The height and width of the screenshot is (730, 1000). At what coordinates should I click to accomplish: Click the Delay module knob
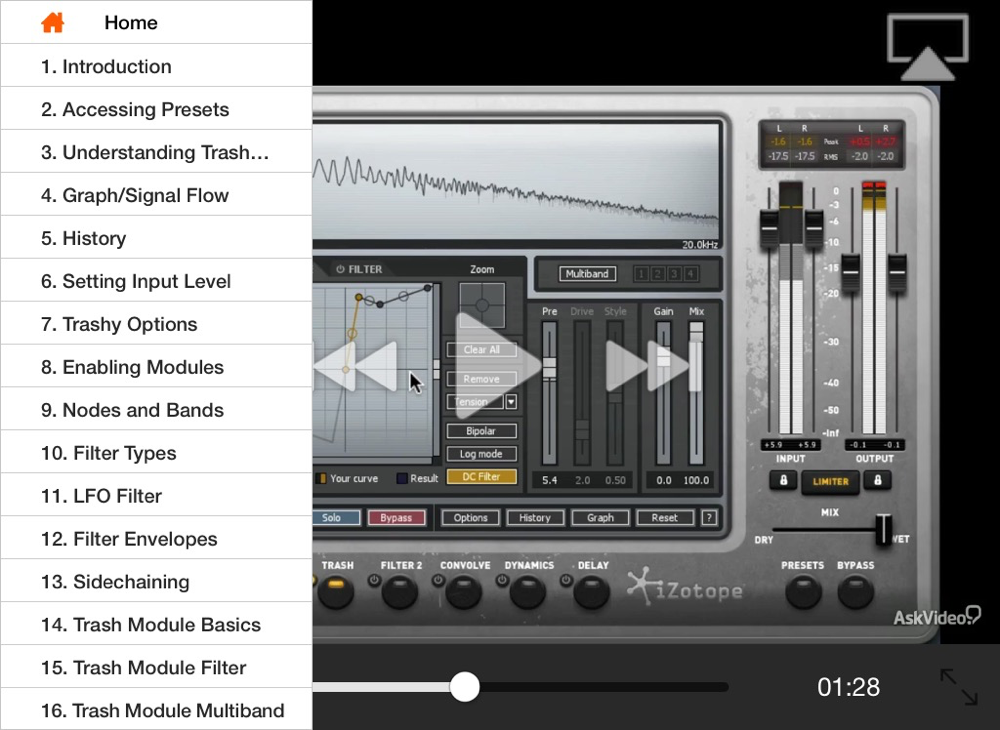click(x=591, y=592)
